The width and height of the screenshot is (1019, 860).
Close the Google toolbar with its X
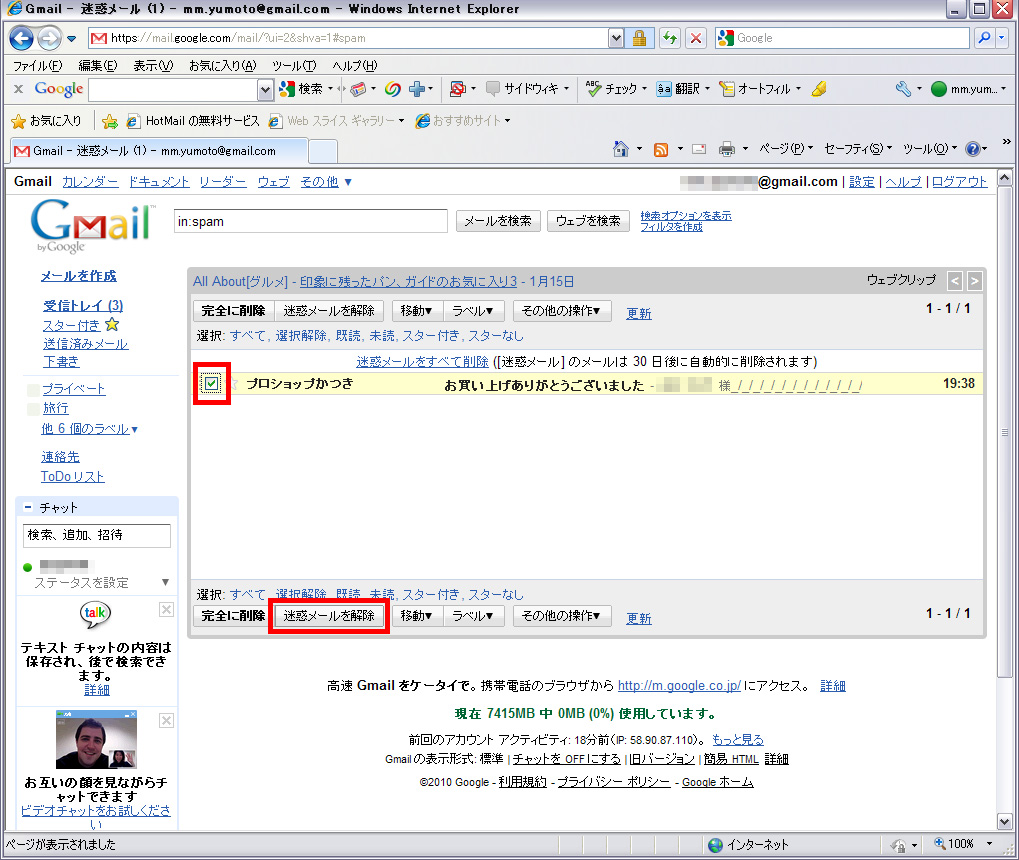[x=18, y=89]
